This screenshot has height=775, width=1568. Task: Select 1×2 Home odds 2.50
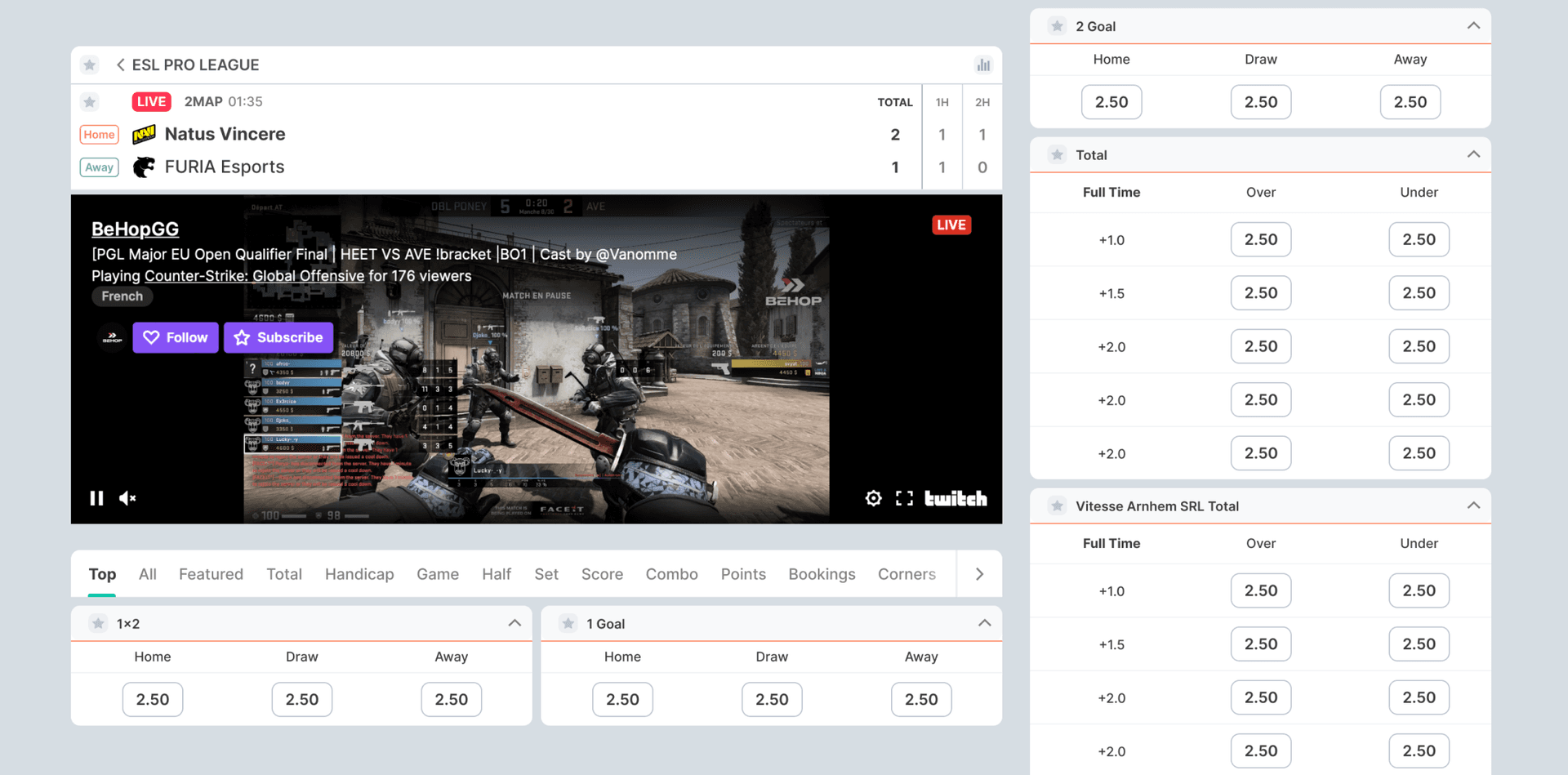point(153,699)
